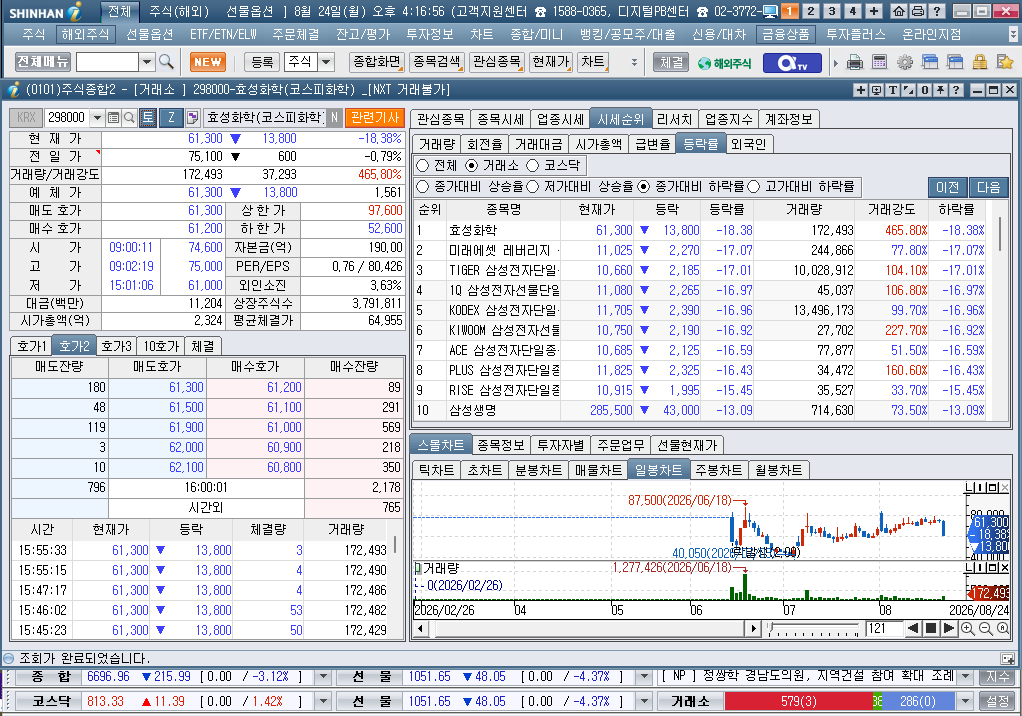Open the home screen icon in title bar
This screenshot has height=716, width=1022.
click(899, 11)
